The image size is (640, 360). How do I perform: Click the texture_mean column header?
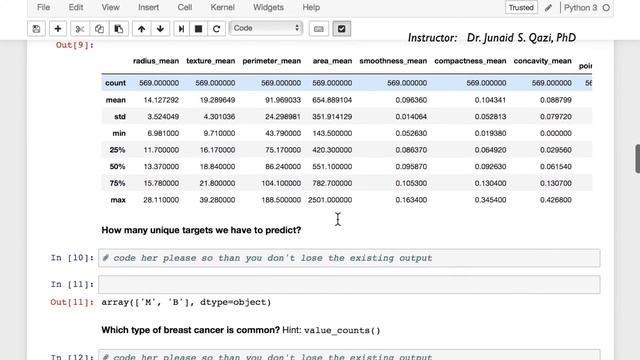click(211, 61)
